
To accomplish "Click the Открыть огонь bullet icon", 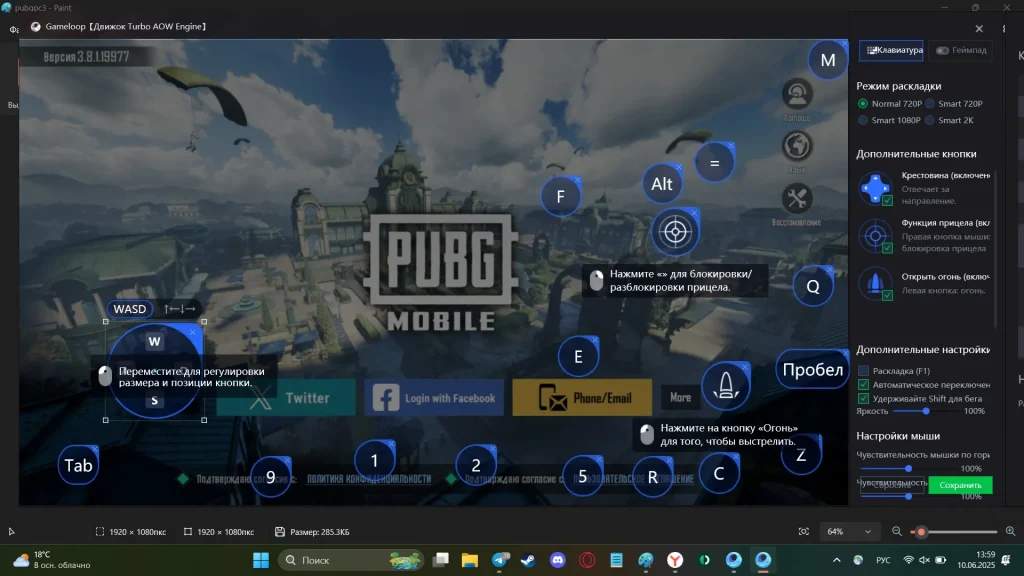I will pos(875,283).
